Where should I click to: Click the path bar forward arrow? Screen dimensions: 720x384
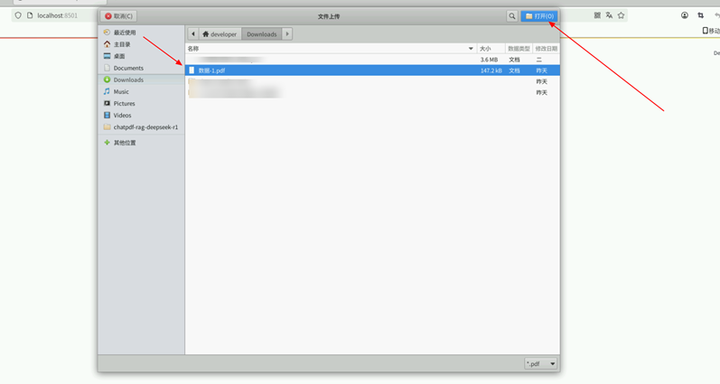coord(287,34)
